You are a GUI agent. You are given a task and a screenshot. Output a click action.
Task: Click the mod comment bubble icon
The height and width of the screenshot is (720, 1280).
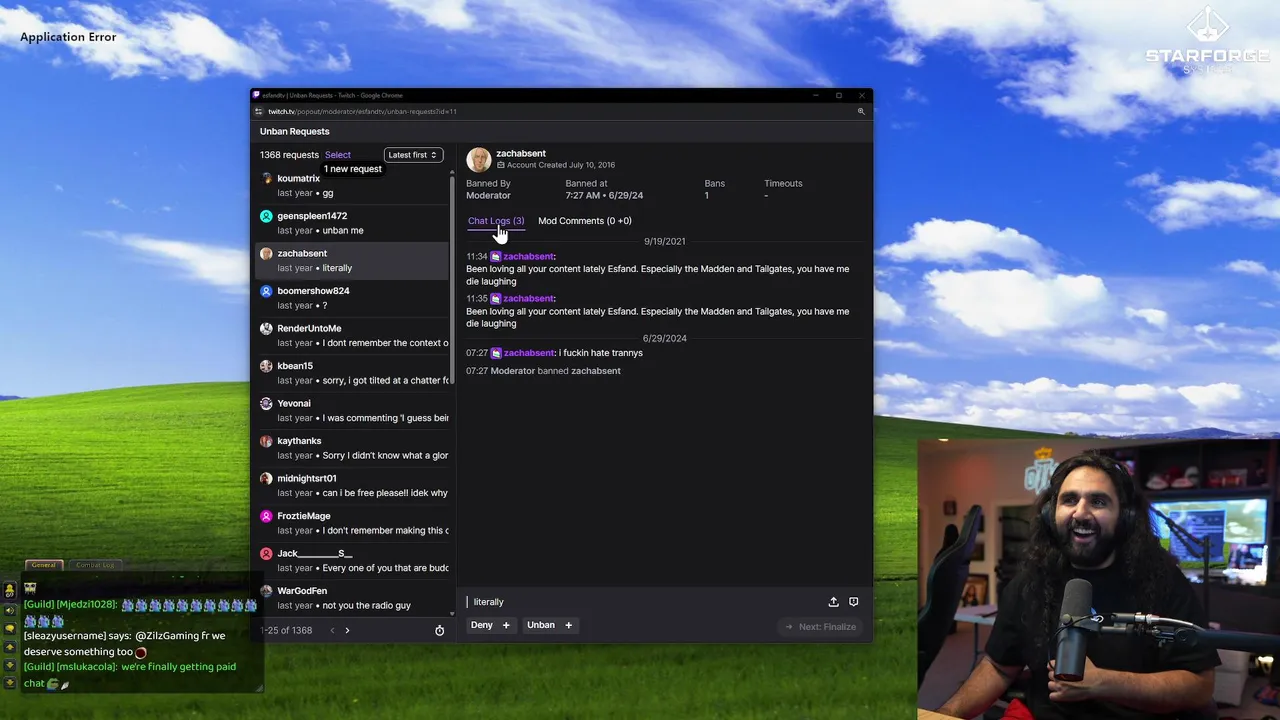853,602
